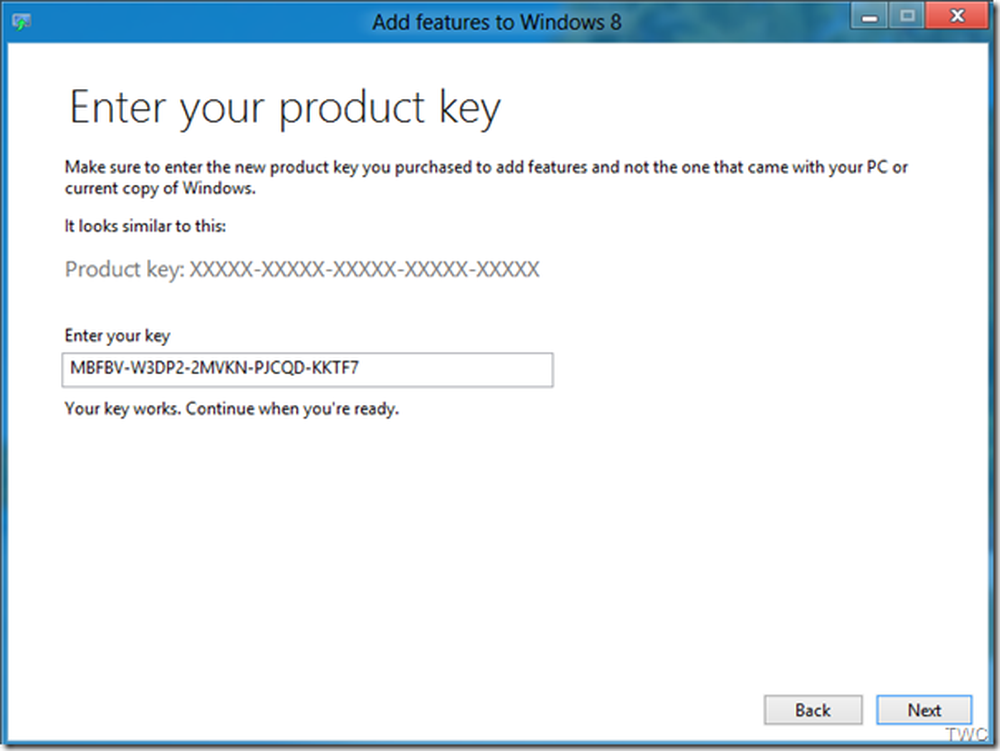The width and height of the screenshot is (1000, 751).
Task: Click the 'It looks similar to this:' text
Action: pos(146,226)
